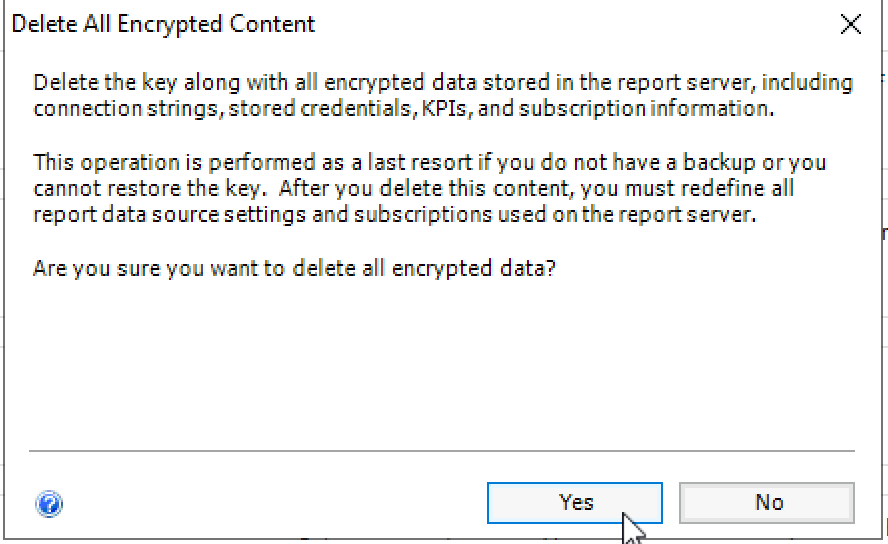Click the 'Delete All Encrypted Content' title text
The width and height of the screenshot is (888, 544).
pyautogui.click(x=163, y=24)
